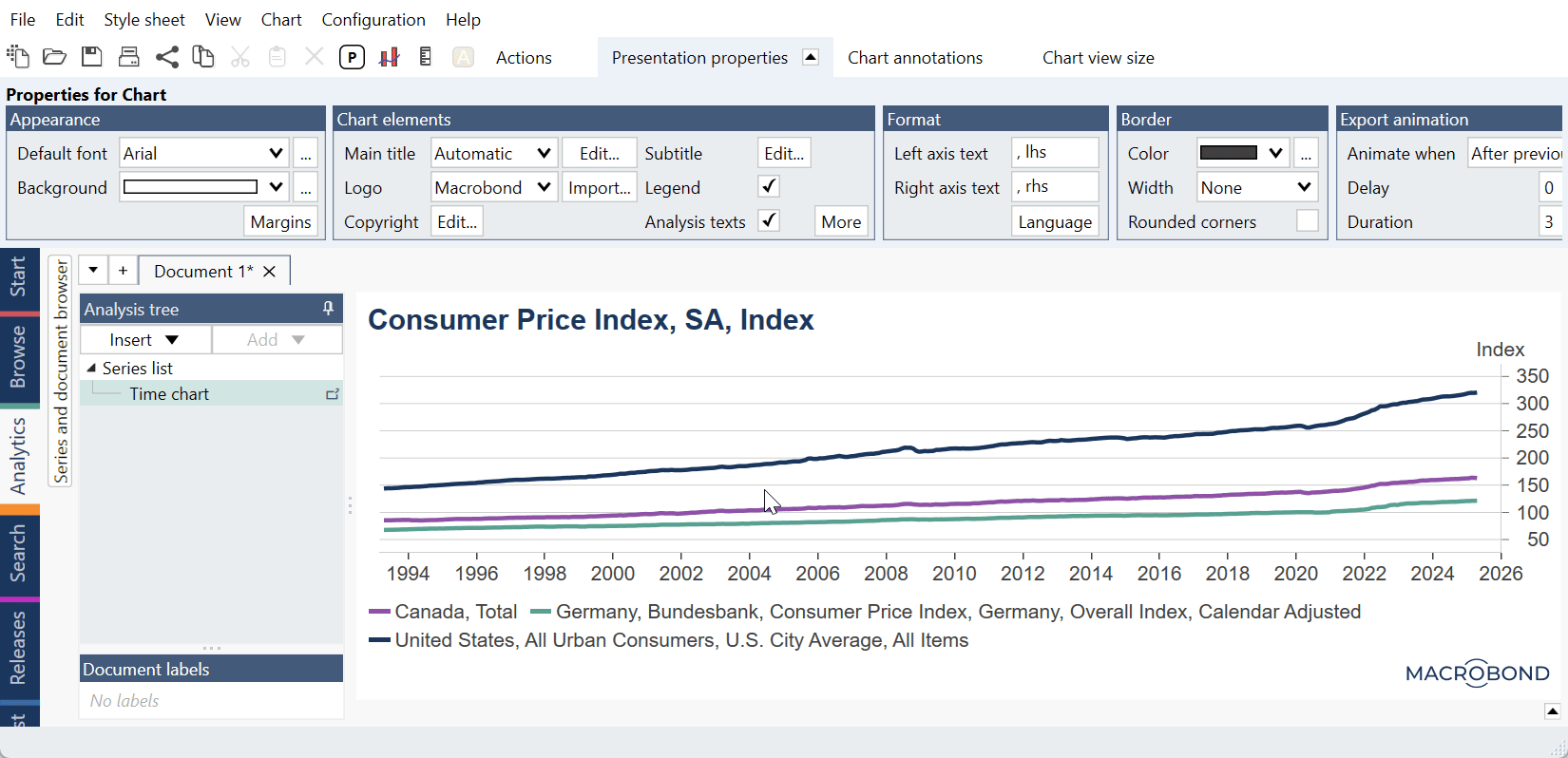Open the Edit menu
The image size is (1568, 758).
click(69, 20)
